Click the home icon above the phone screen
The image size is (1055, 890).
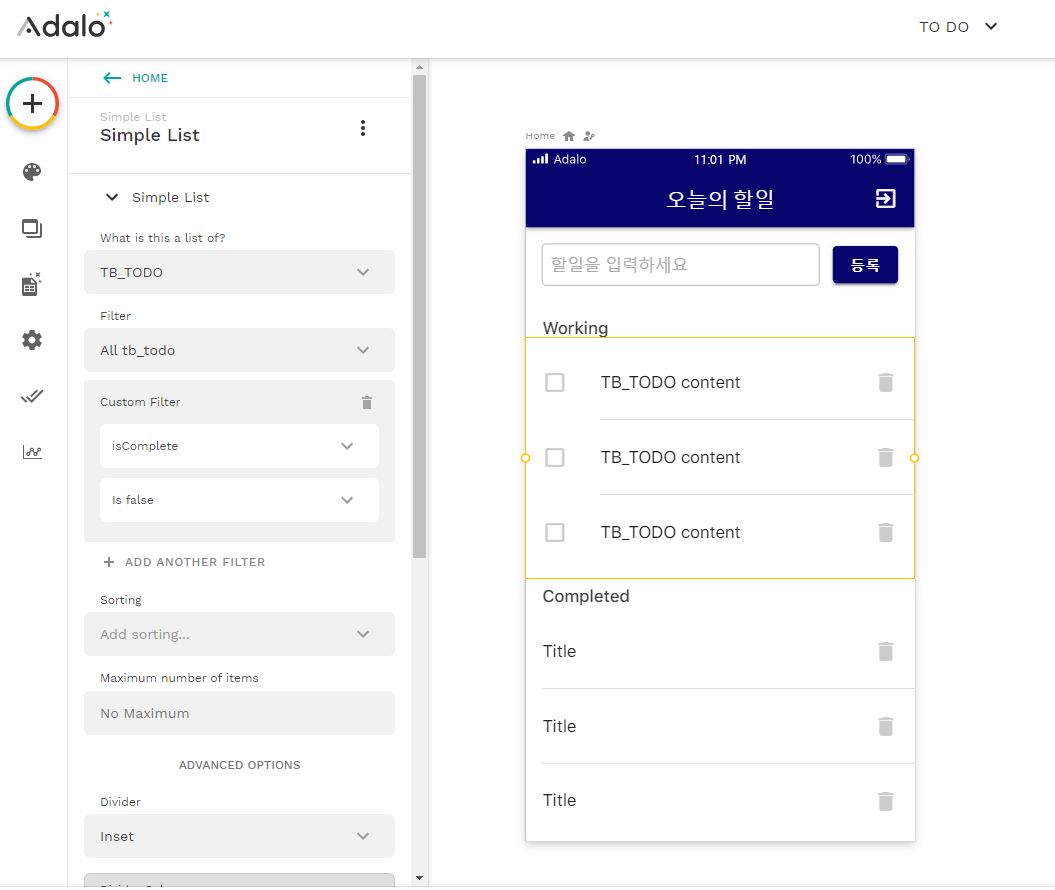tap(569, 136)
